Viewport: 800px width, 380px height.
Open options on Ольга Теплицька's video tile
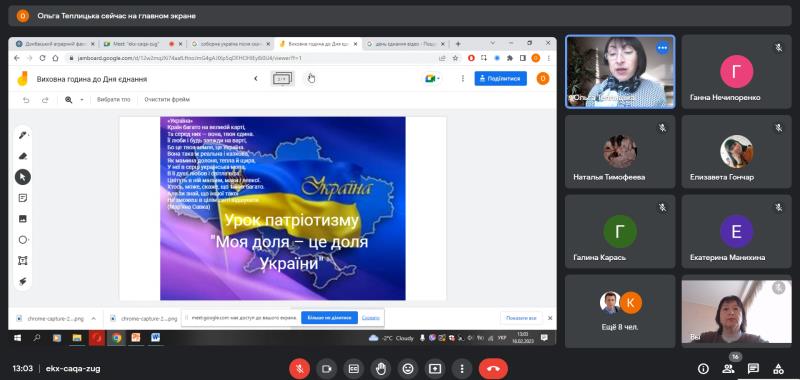[x=662, y=47]
